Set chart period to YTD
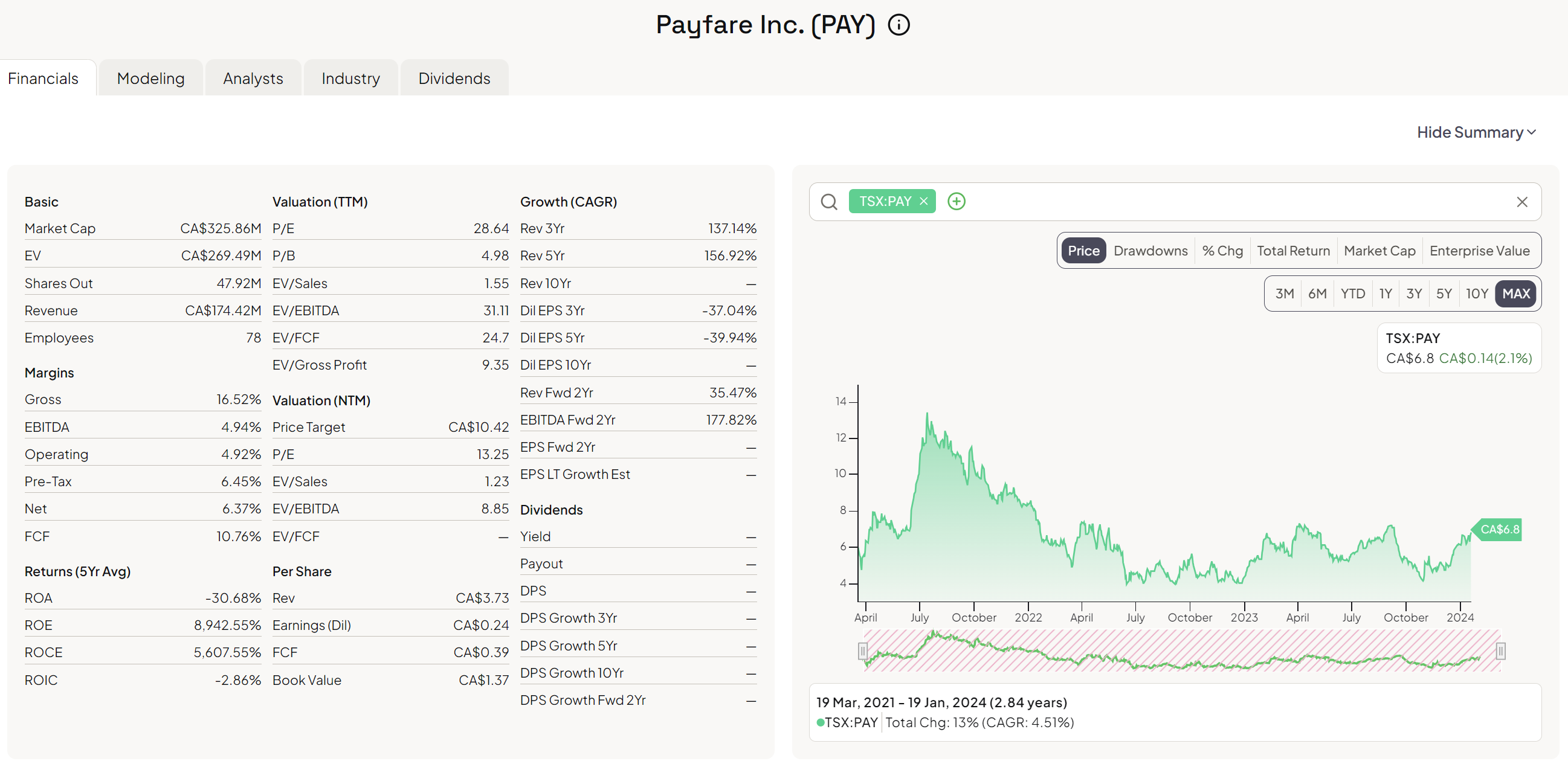 pos(1352,294)
